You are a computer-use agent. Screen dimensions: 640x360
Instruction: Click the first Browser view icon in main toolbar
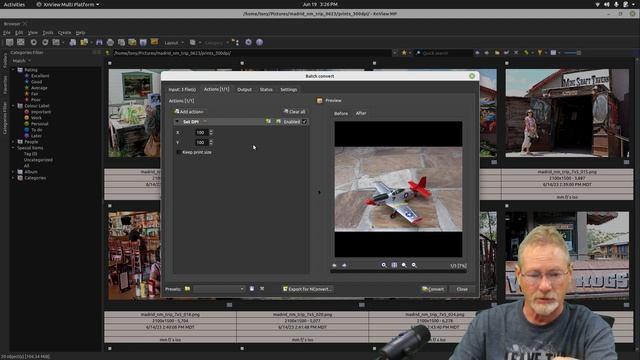point(9,42)
